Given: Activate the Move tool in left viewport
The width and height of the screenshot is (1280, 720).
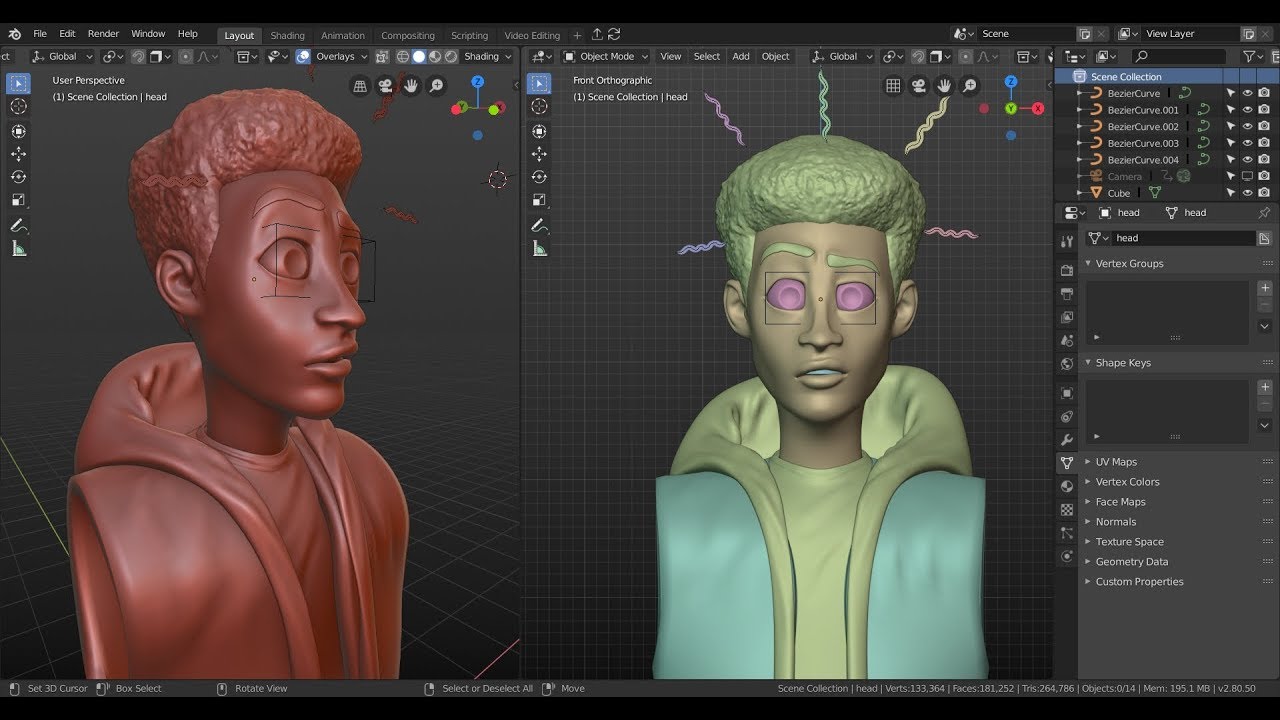Looking at the screenshot, I should click(x=18, y=154).
